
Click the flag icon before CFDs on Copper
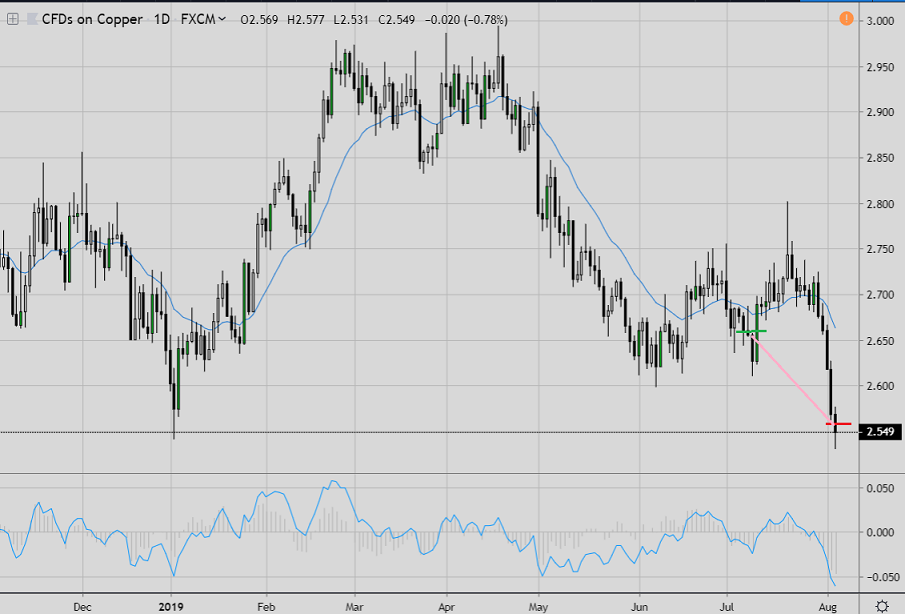coord(32,20)
